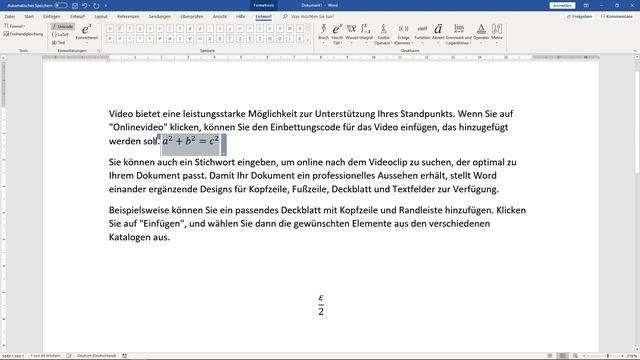Click the Was möchten Sie tun search field
This screenshot has height=360, width=640.
(x=313, y=17)
